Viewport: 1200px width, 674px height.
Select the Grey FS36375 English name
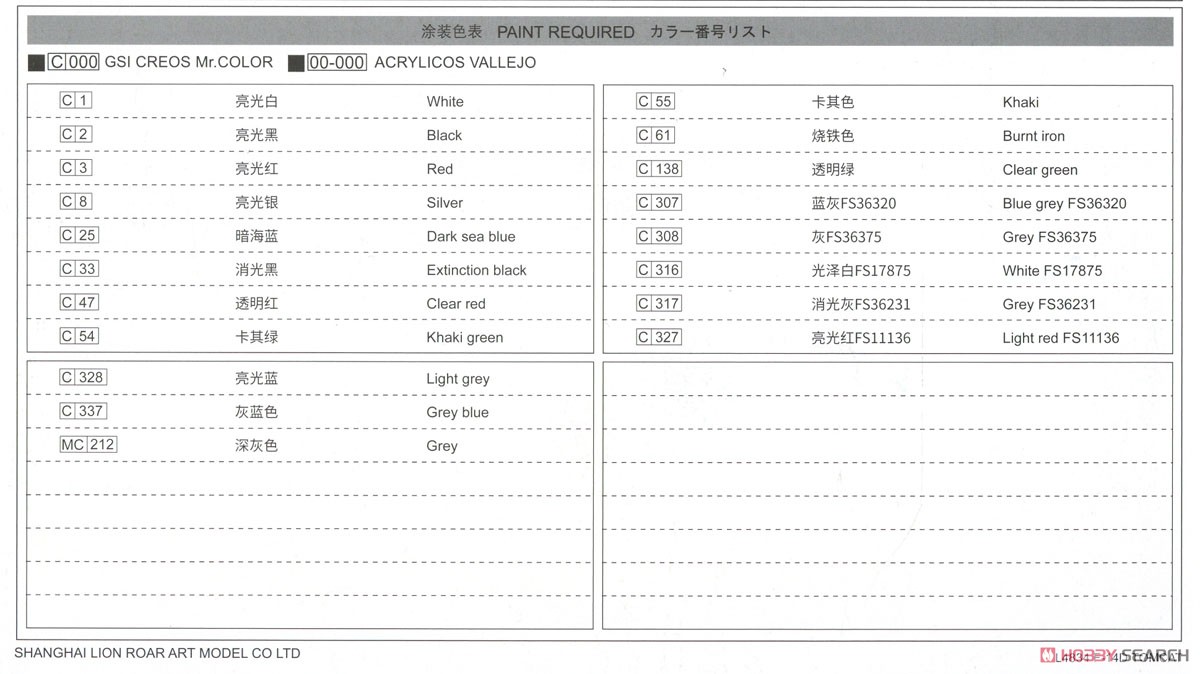[x=1050, y=237]
